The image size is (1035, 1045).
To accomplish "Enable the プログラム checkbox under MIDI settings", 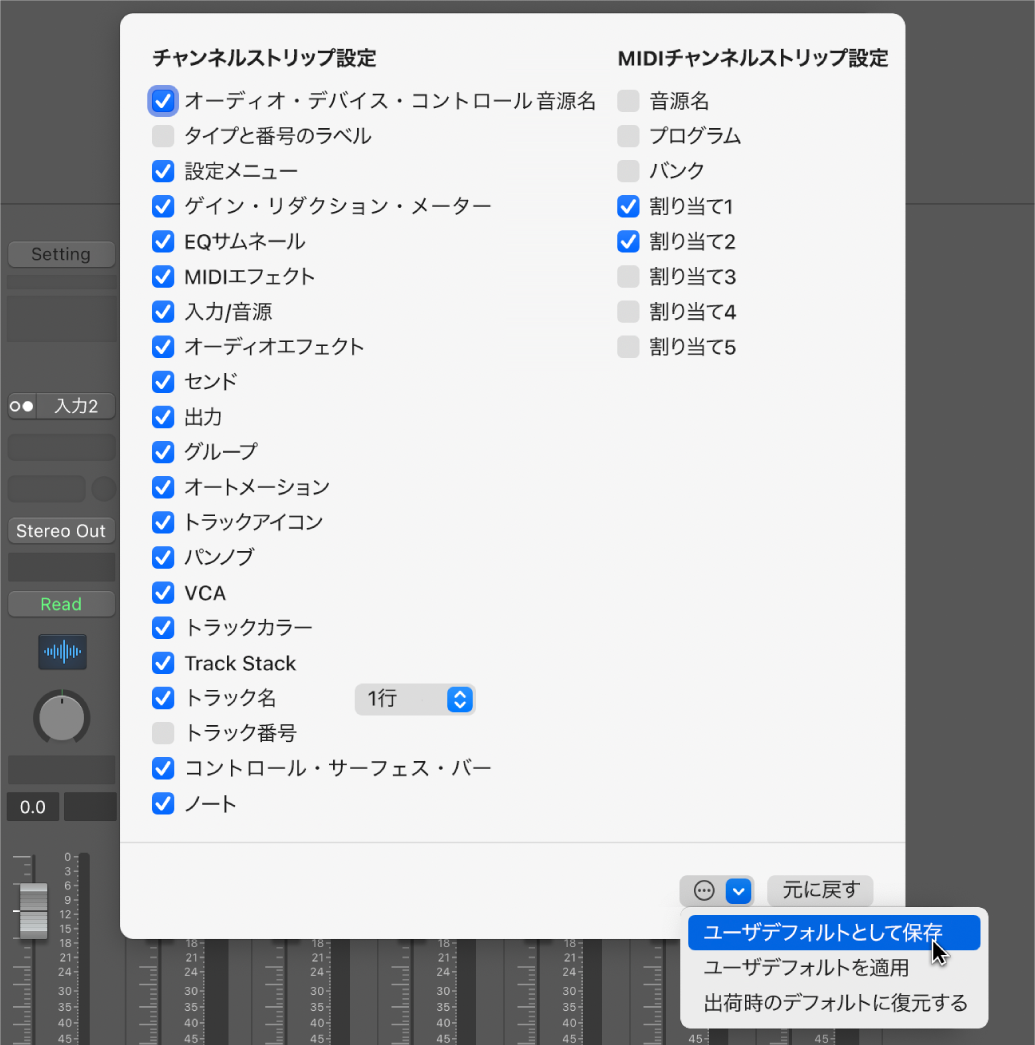I will (628, 136).
